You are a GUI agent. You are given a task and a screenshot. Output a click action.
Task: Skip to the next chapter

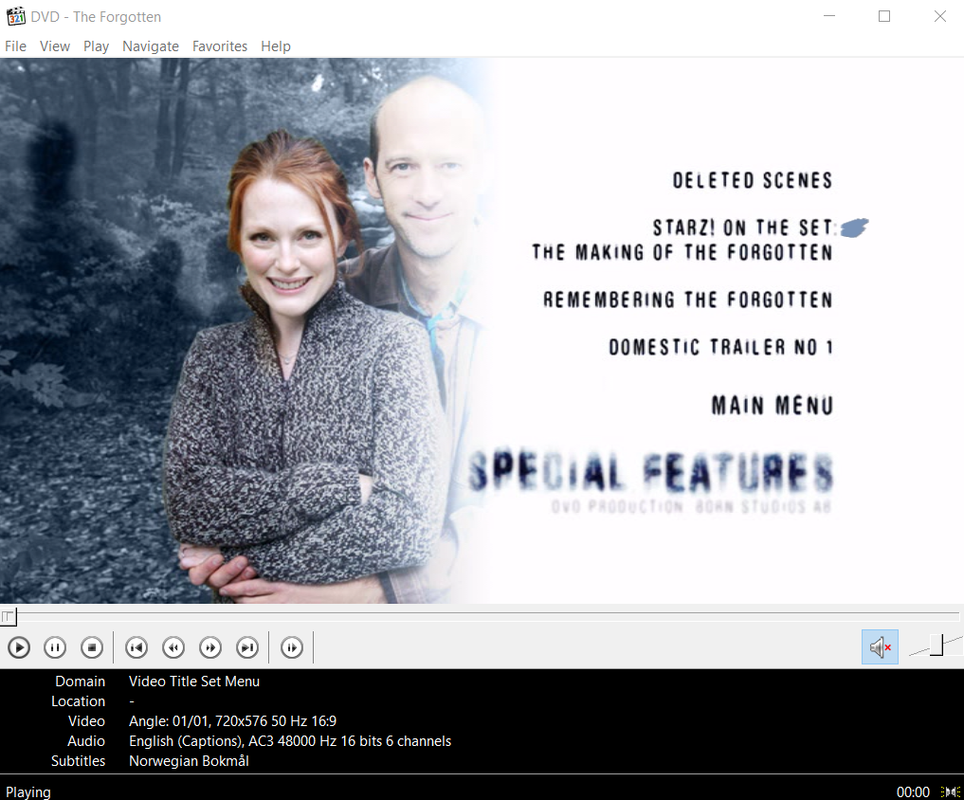pos(248,648)
